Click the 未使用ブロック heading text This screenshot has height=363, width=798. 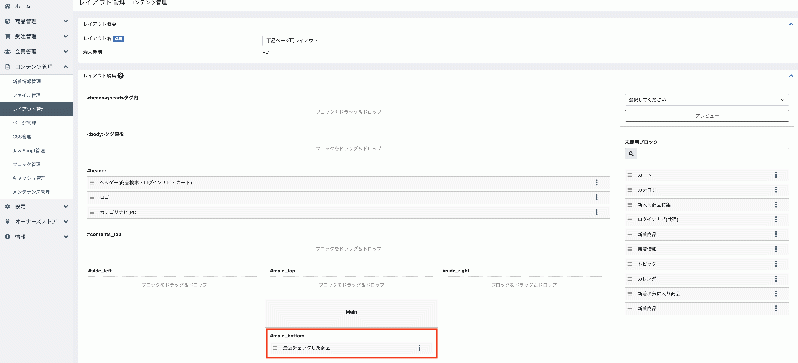(x=642, y=142)
